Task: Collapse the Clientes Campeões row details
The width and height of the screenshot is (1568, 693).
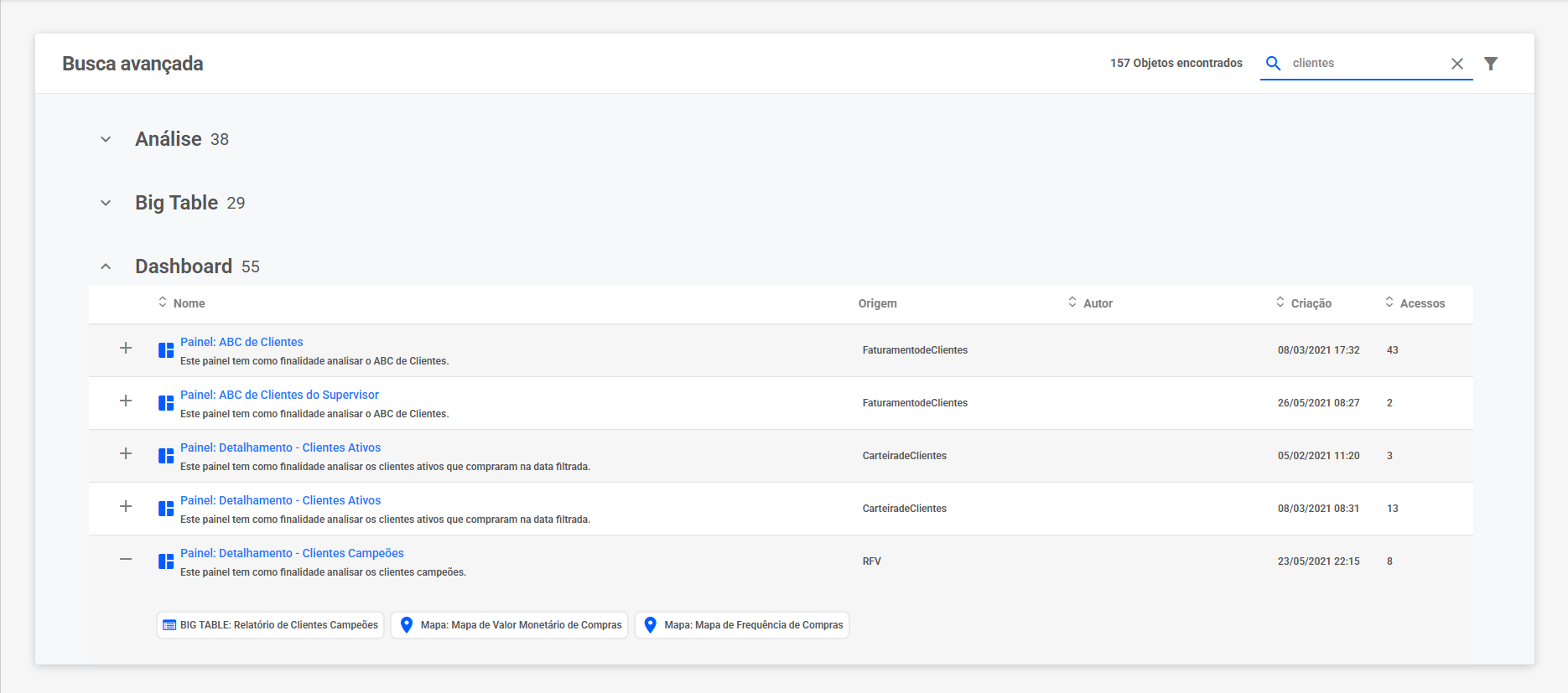Action: (x=126, y=559)
